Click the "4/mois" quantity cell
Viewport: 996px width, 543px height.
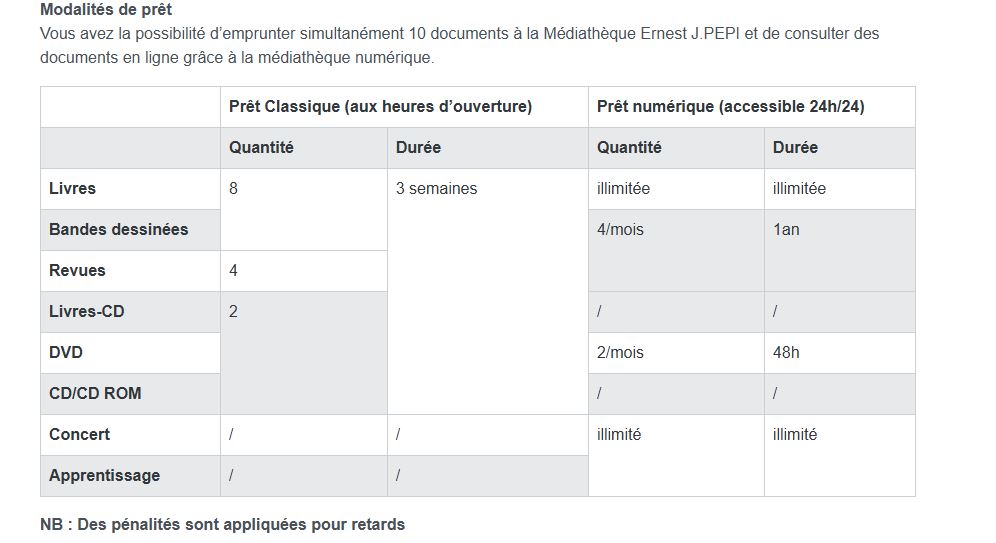tap(620, 229)
